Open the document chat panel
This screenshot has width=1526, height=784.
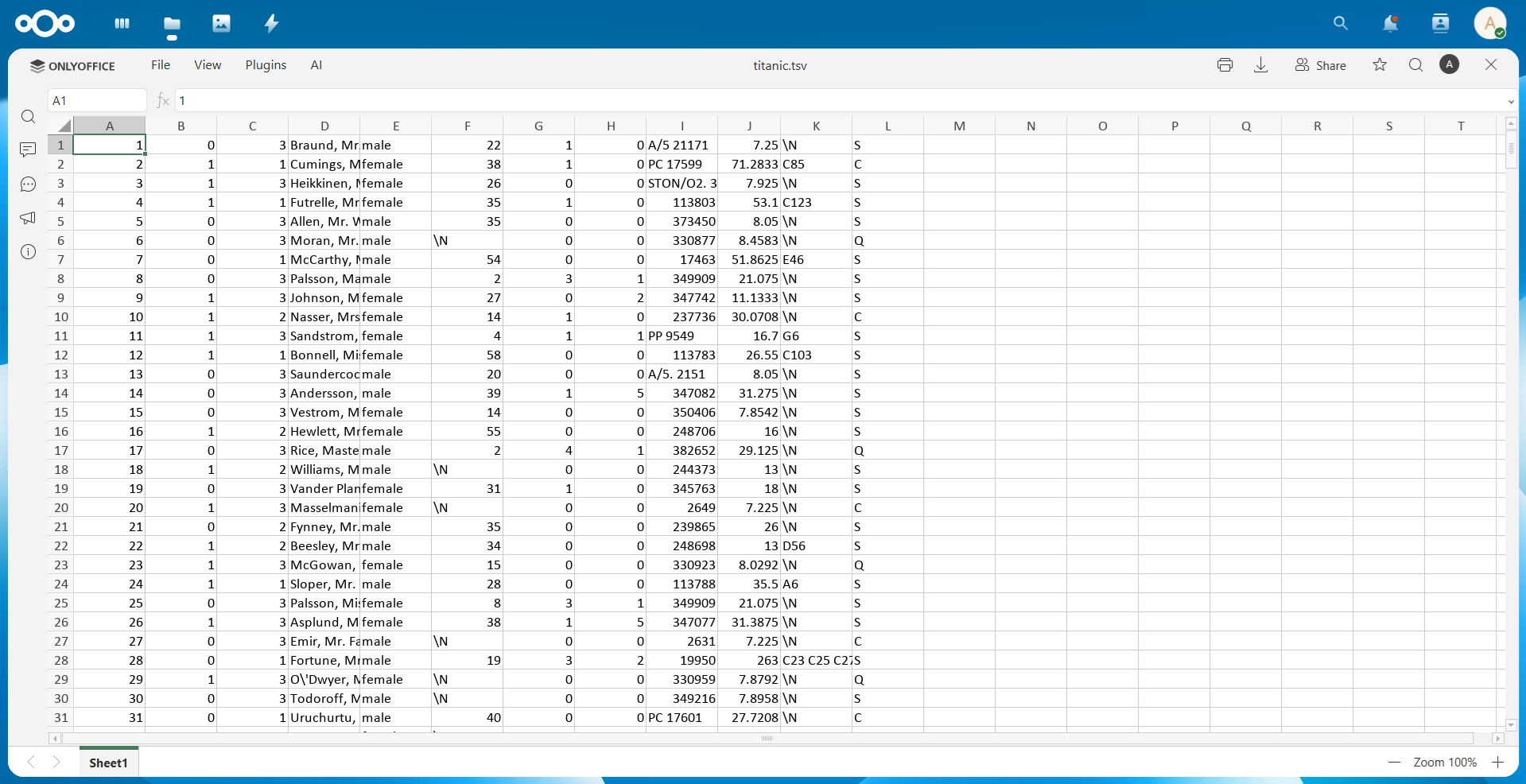(29, 184)
